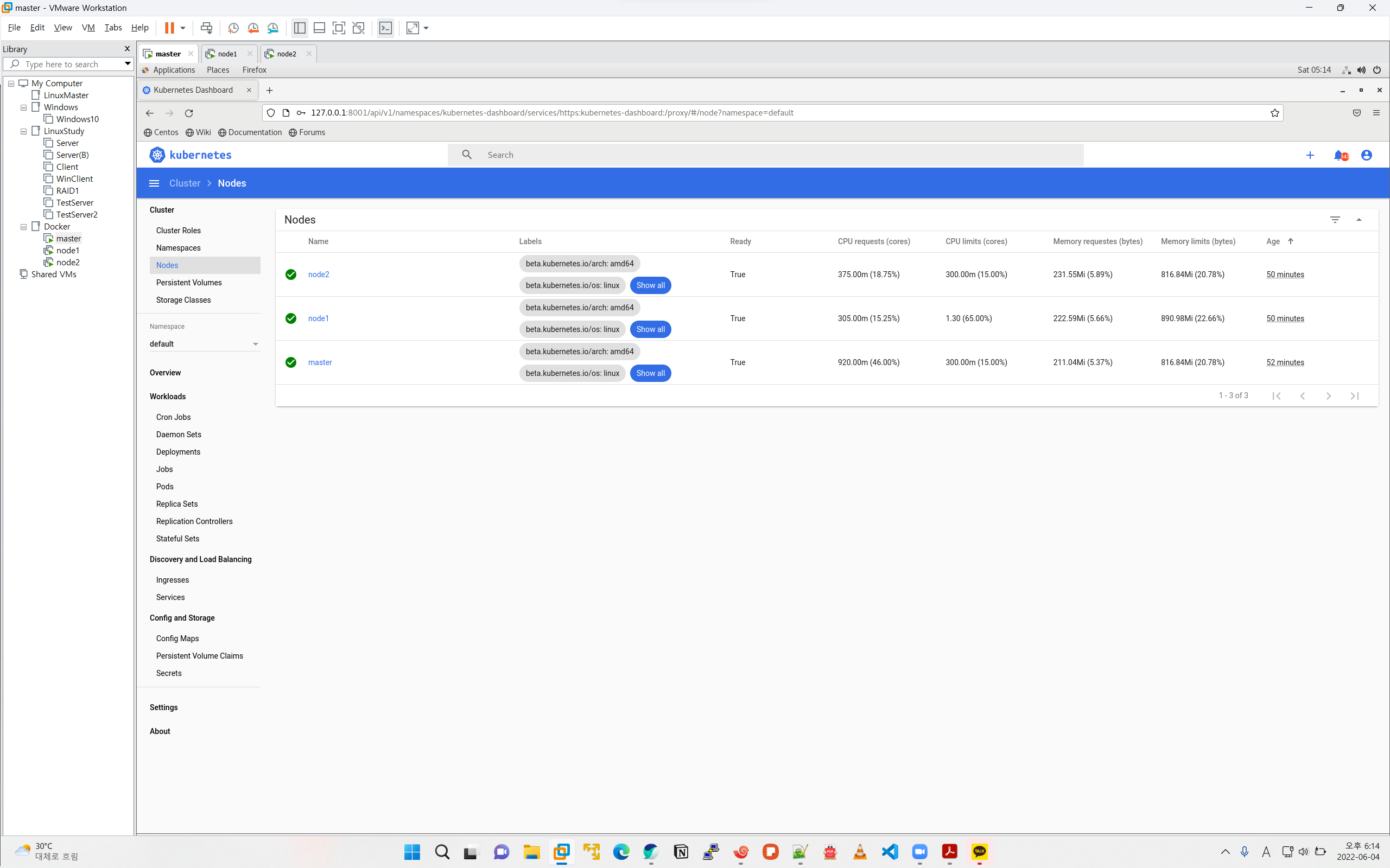The height and width of the screenshot is (868, 1390).
Task: Open VMware pause button dropdown arrow
Action: [x=183, y=28]
